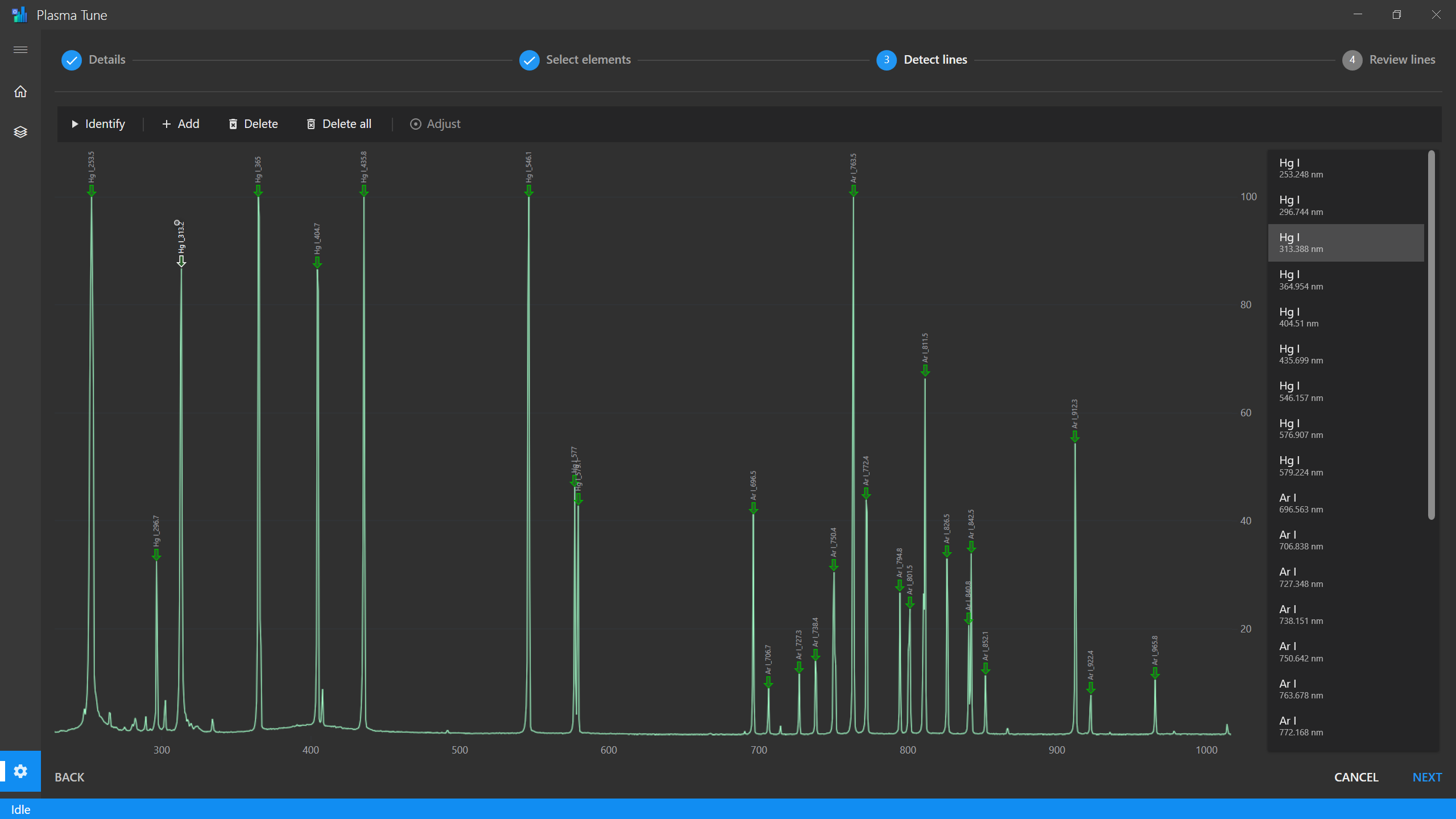The image size is (1456, 819).
Task: Click the Ar I_852.1 peak marker
Action: tap(986, 669)
